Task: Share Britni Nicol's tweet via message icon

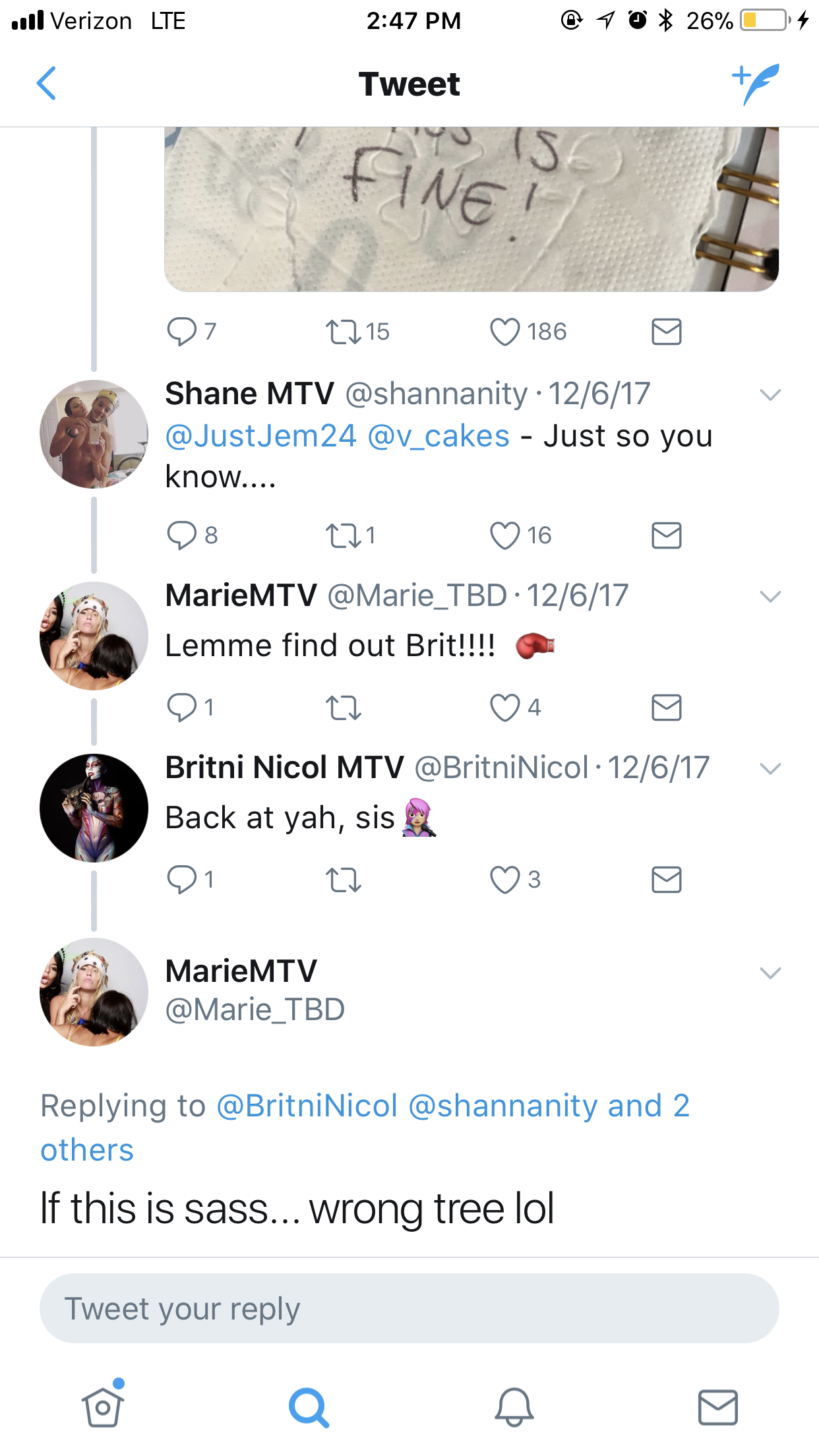Action: tap(666, 880)
